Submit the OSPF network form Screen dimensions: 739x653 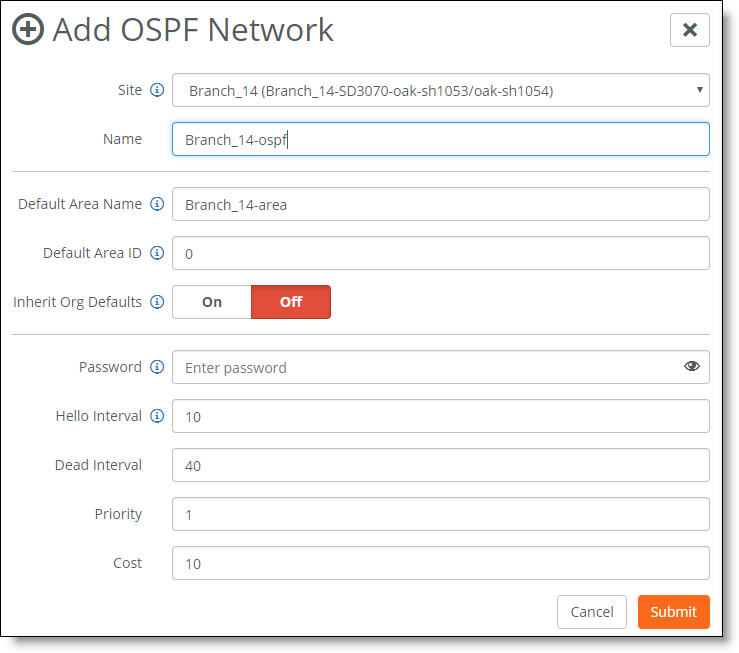673,612
